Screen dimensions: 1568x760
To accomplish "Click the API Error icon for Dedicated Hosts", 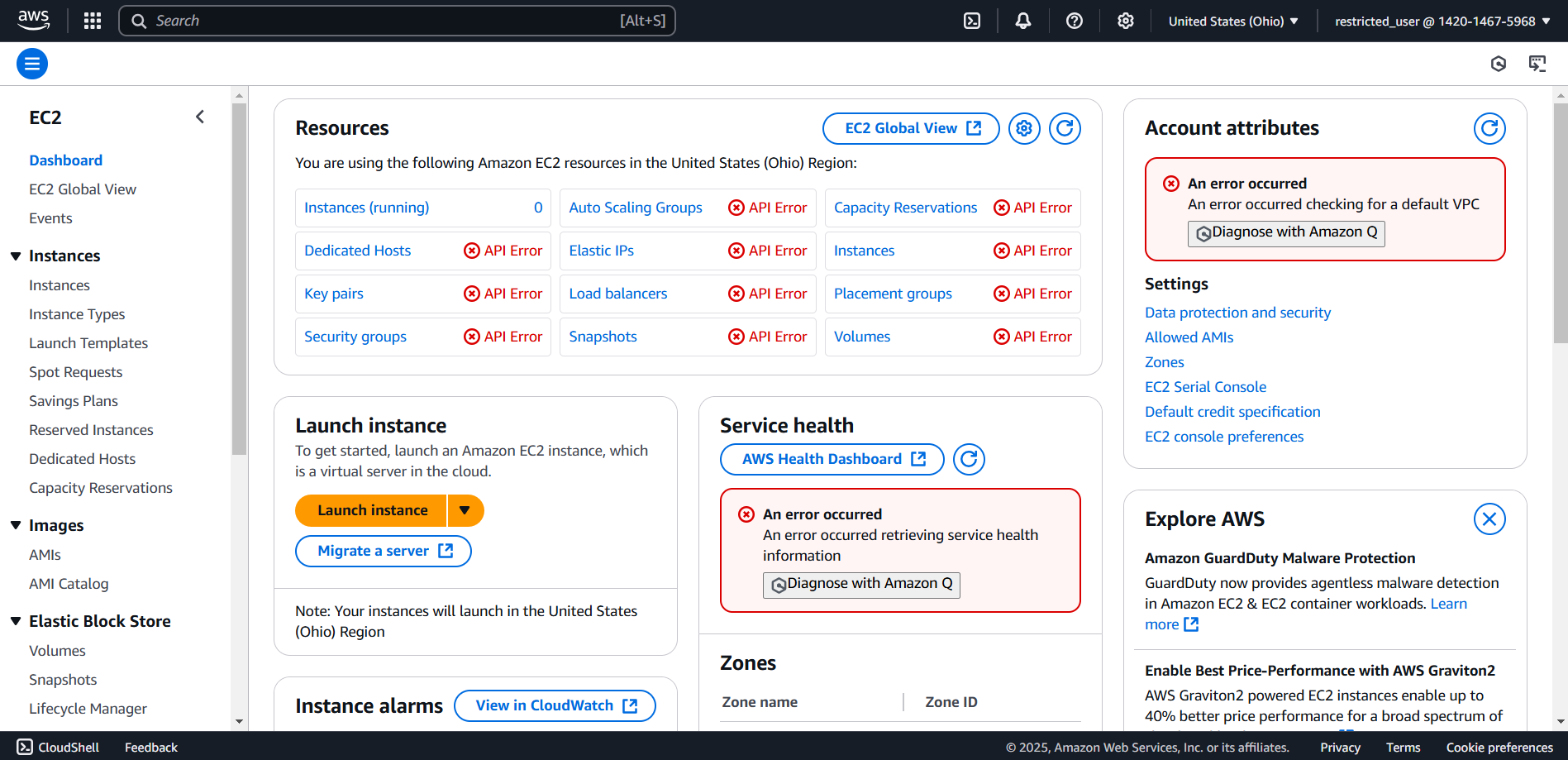I will (x=472, y=251).
